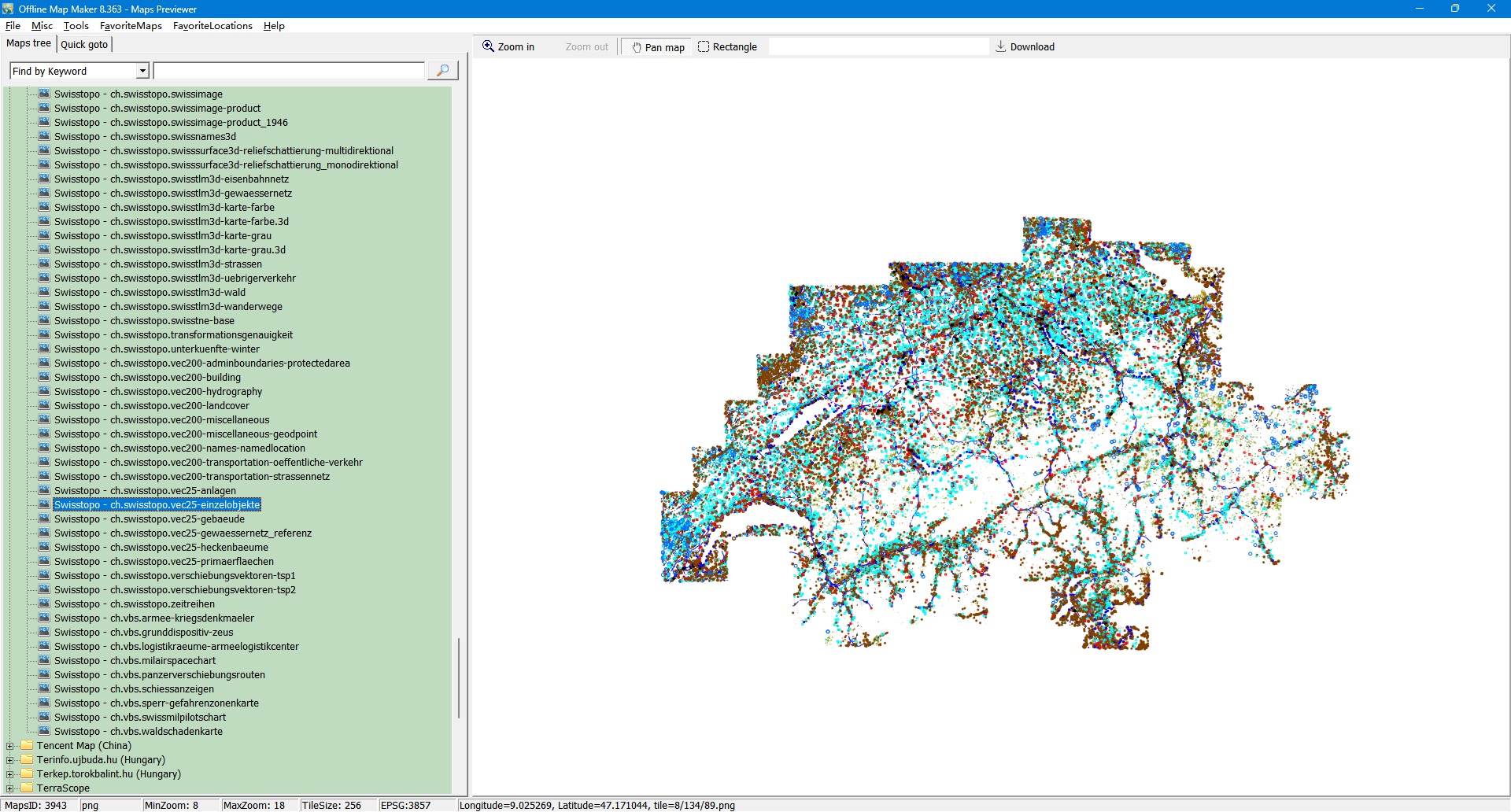Open the Tools menu
Screen dimensions: 1511x812
click(x=76, y=26)
